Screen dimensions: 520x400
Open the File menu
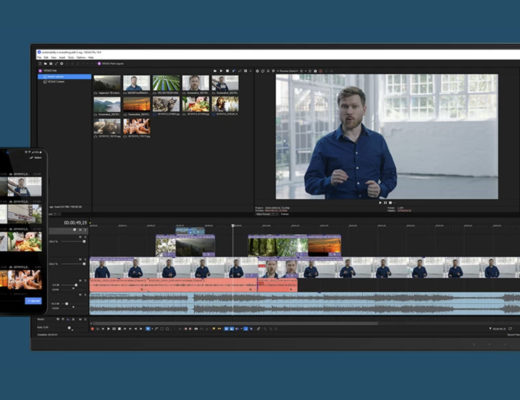click(39, 57)
